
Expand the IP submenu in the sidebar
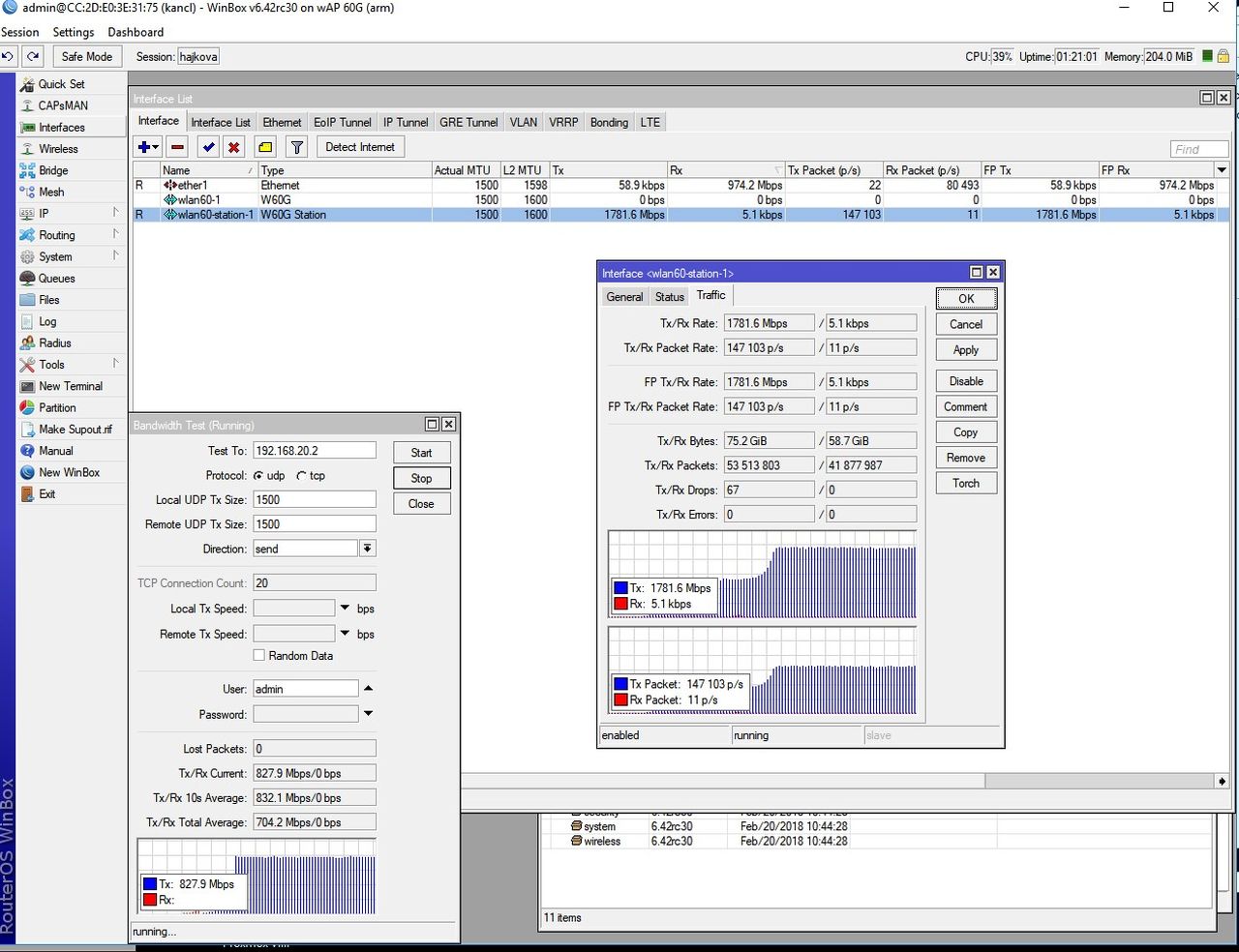coord(115,213)
